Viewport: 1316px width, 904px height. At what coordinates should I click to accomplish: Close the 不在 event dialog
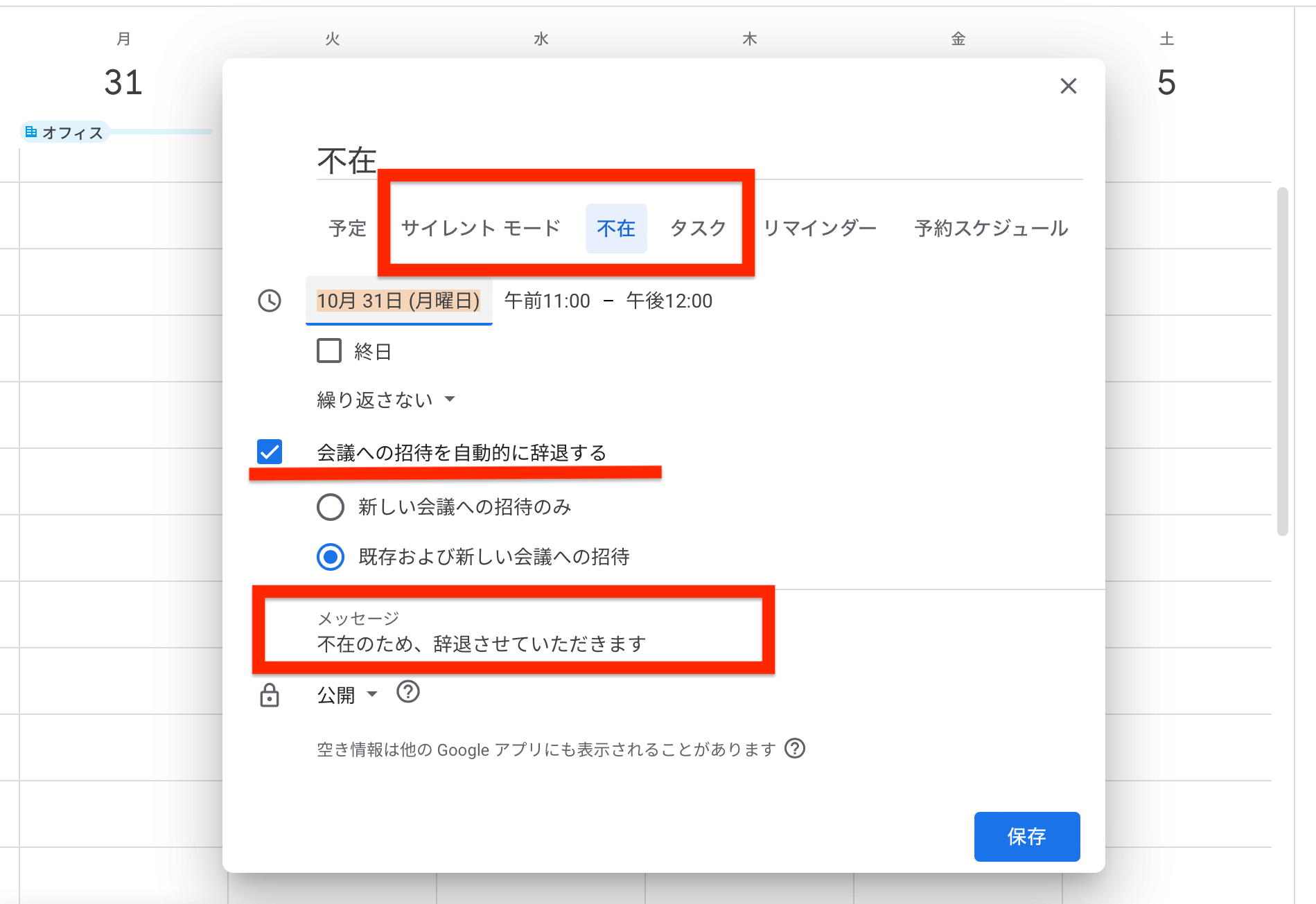[x=1069, y=86]
